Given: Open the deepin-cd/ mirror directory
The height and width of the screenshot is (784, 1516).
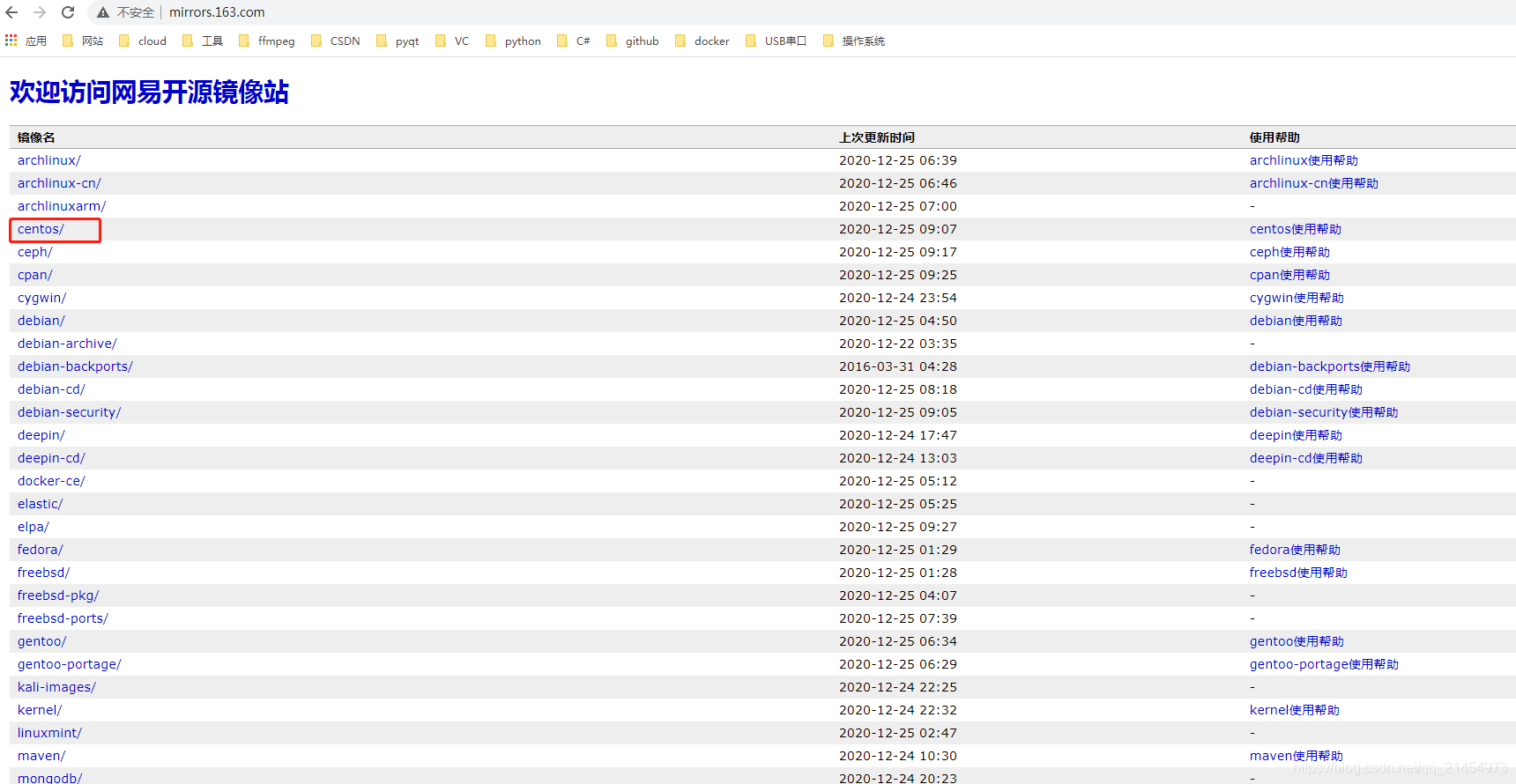Looking at the screenshot, I should 51,458.
